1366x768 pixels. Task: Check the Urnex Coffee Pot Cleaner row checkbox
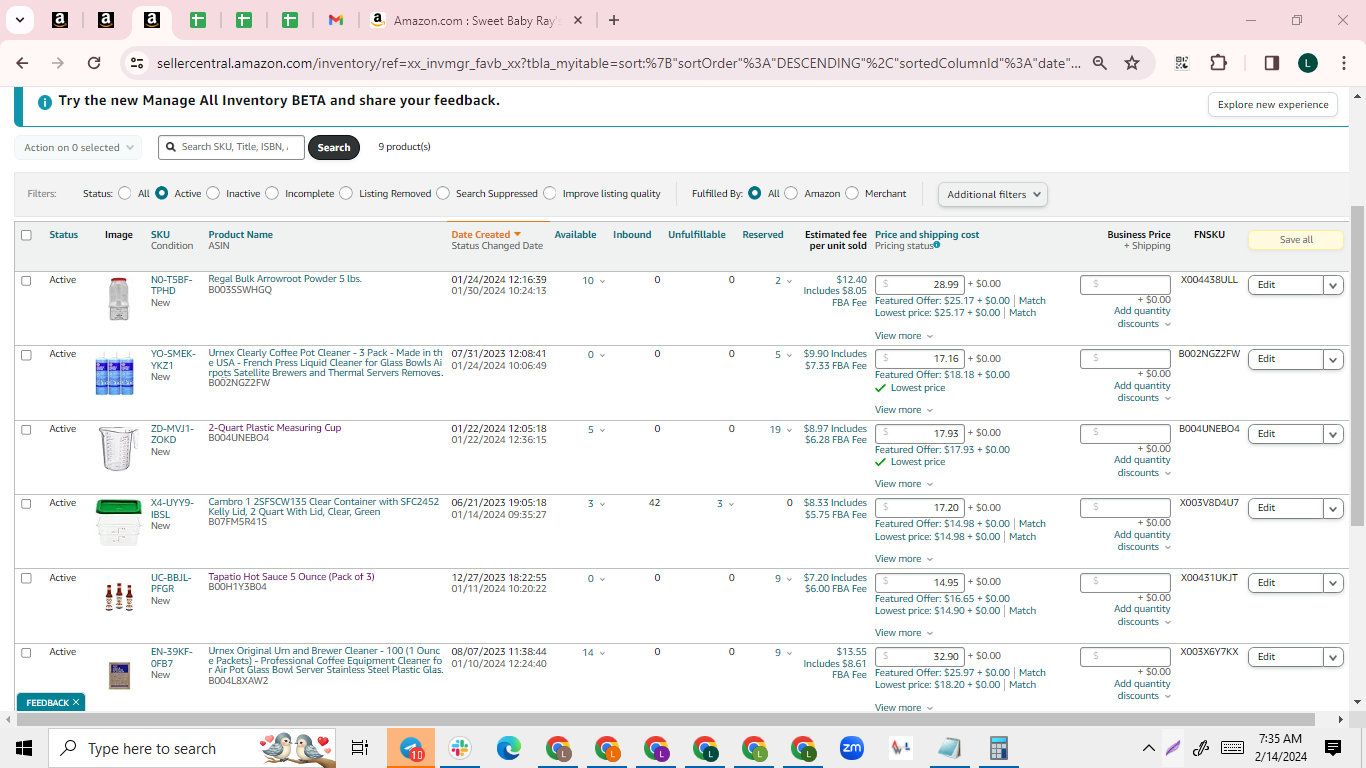26,354
